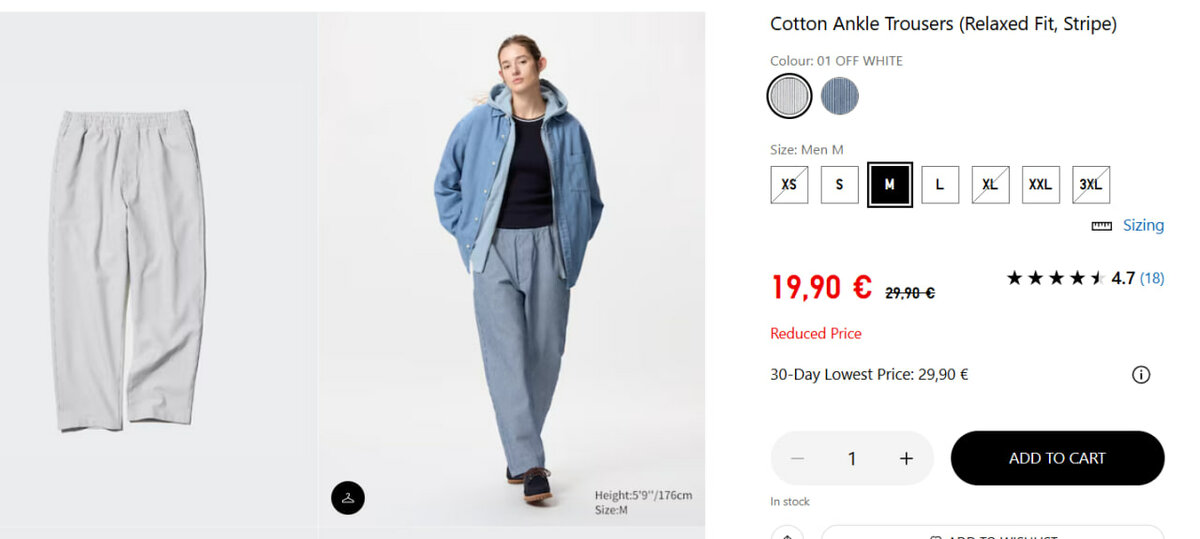Open the hanger styling icon on model photo
Screen dimensions: 1200x539
348,498
